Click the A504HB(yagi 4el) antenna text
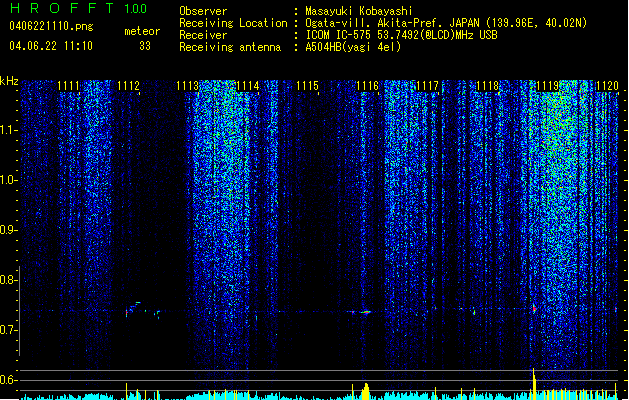 pos(353,47)
